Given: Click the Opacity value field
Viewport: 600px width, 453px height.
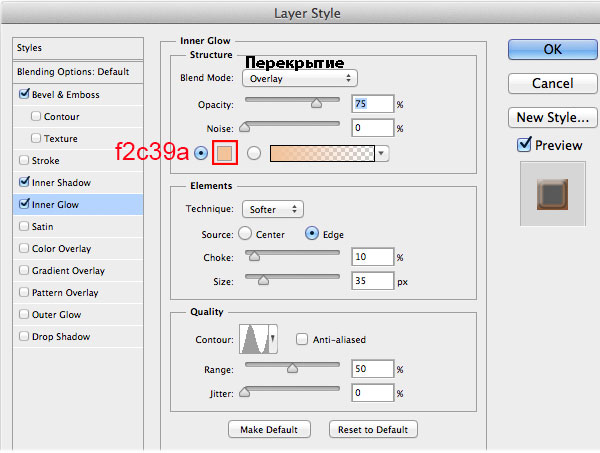Looking at the screenshot, I should 372,104.
